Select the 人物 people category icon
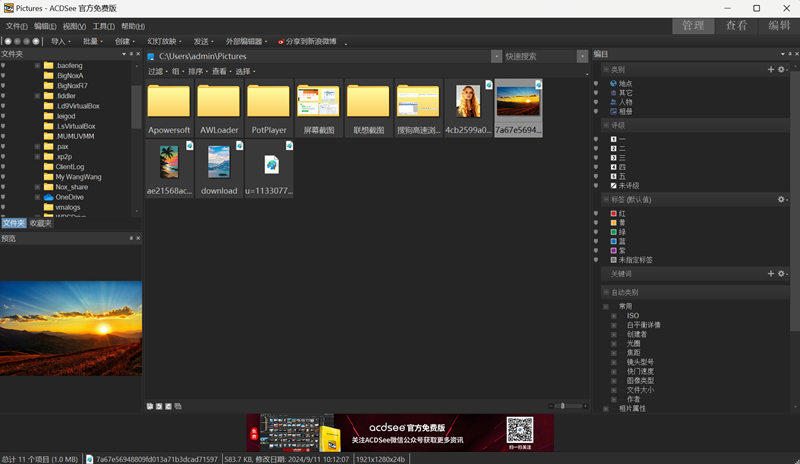800x464 pixels. (x=613, y=102)
